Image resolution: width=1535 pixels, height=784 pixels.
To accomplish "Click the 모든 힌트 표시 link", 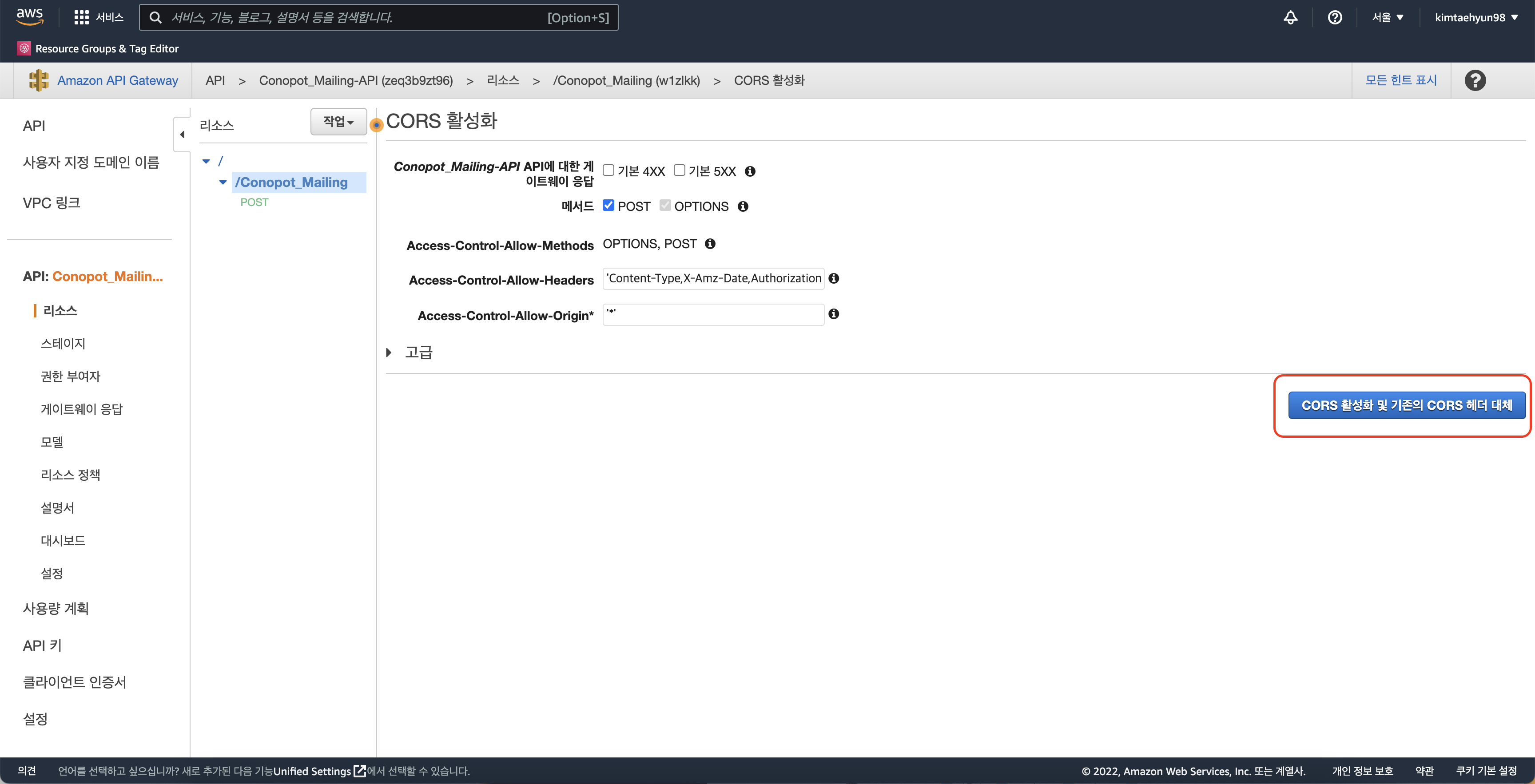I will point(1400,80).
